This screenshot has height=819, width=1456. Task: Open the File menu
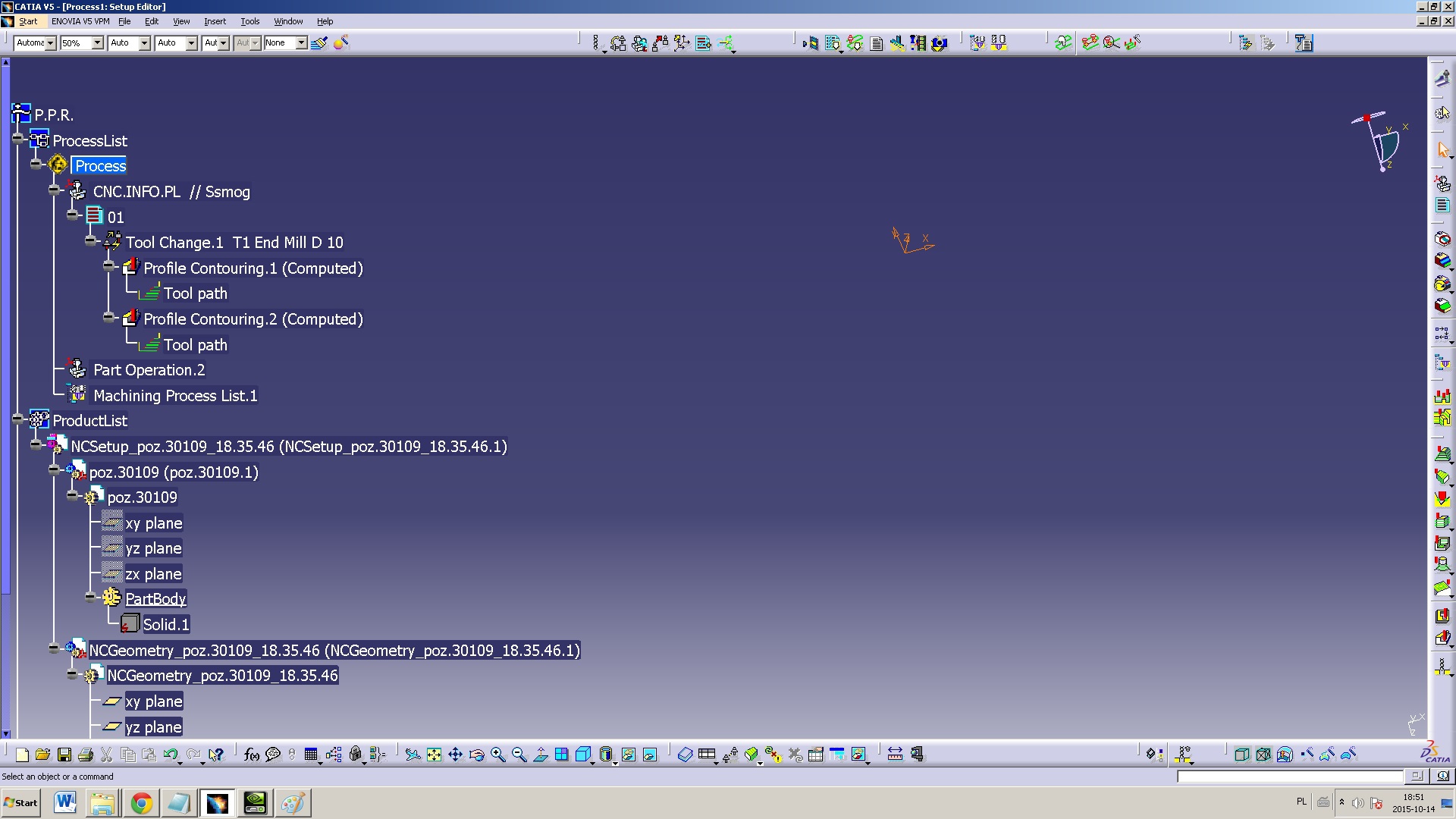124,21
